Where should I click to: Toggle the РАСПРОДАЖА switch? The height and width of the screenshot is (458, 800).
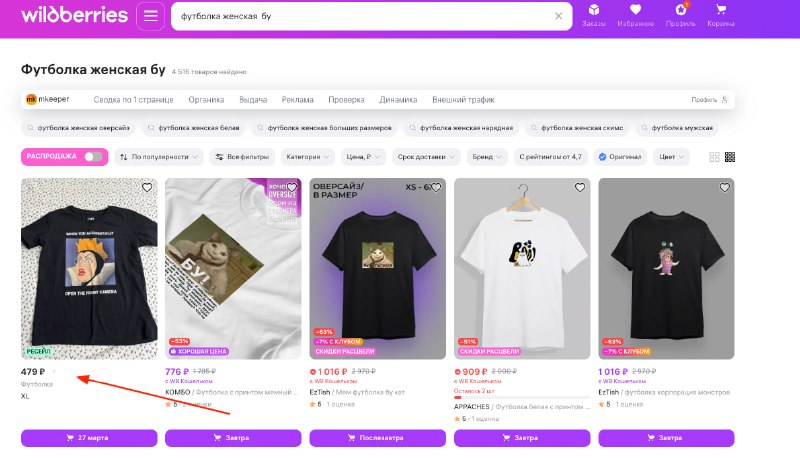(x=93, y=157)
